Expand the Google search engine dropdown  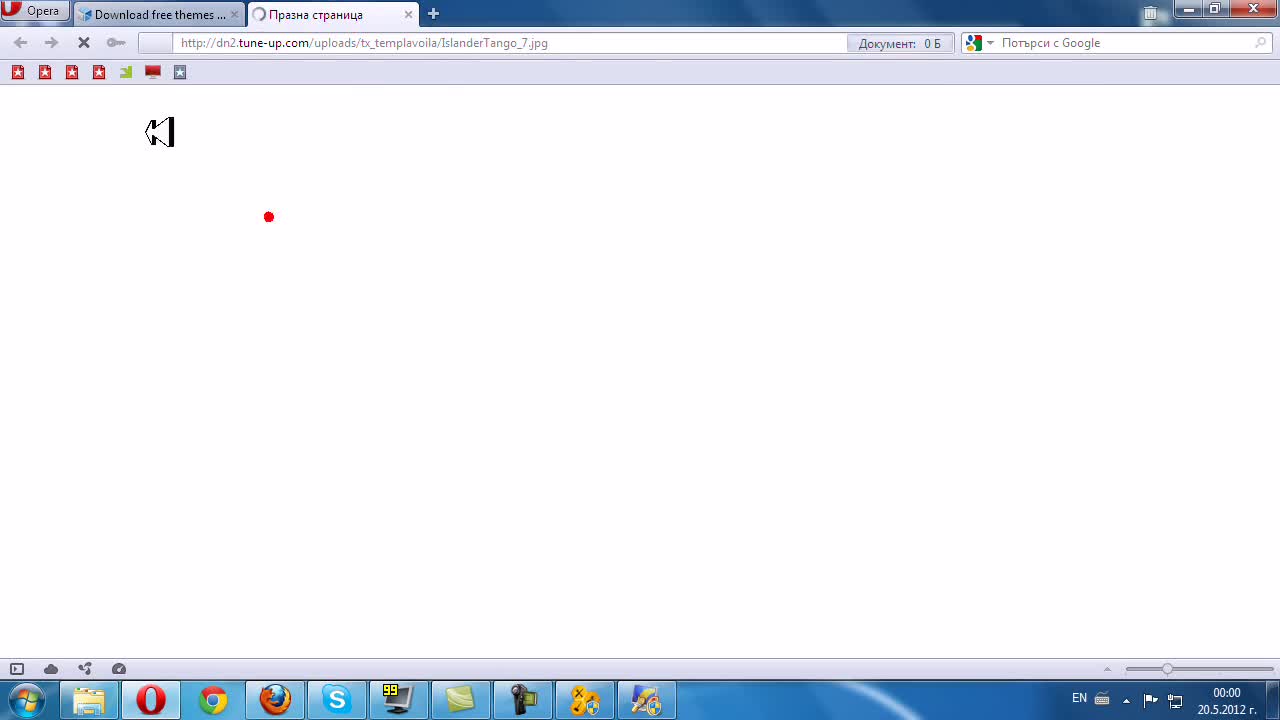pos(979,43)
